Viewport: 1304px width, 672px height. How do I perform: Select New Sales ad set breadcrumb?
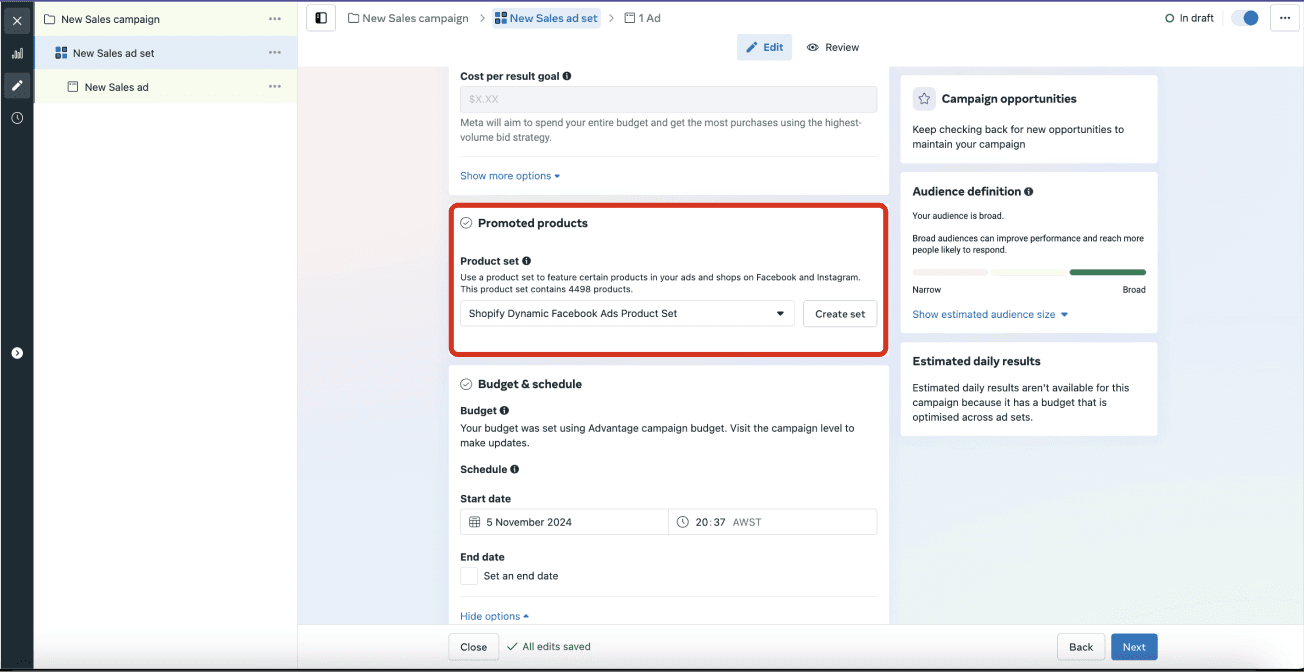click(546, 18)
